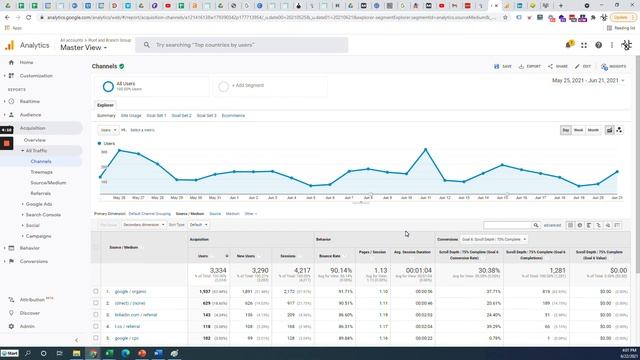Open the Users metric dropdown above chart

pyautogui.click(x=108, y=130)
